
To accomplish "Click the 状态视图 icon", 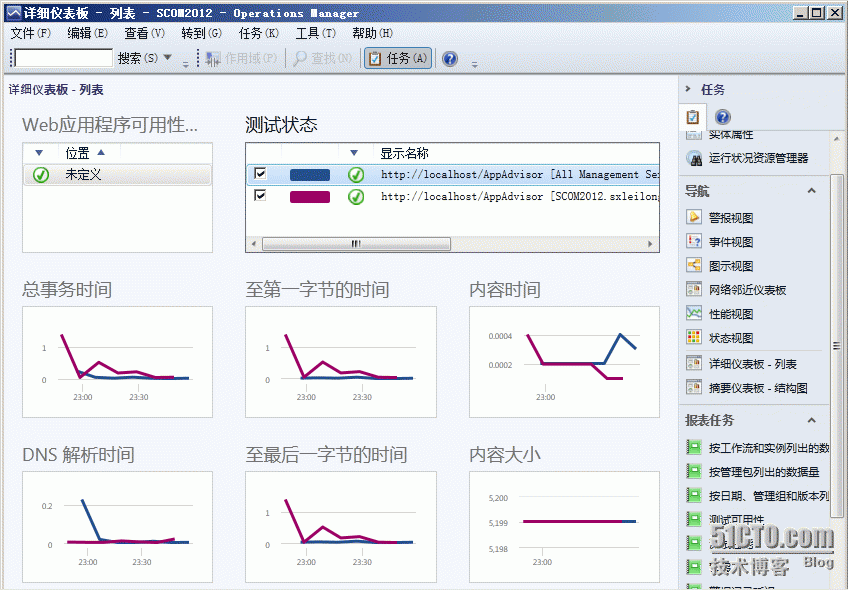I will pyautogui.click(x=693, y=337).
